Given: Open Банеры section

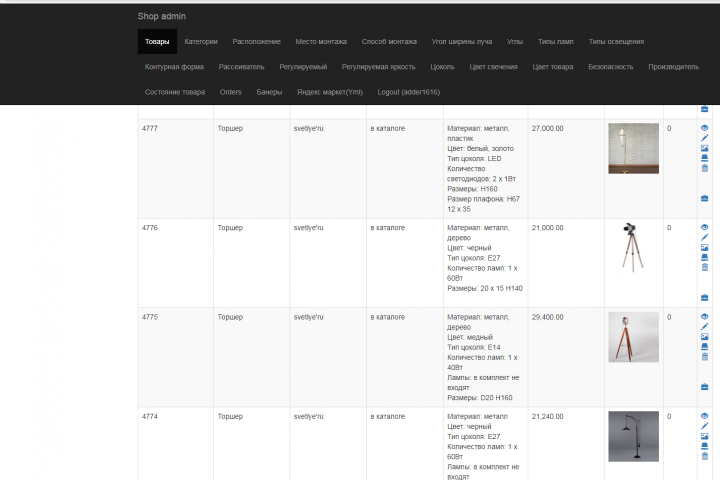Looking at the screenshot, I should (x=269, y=92).
